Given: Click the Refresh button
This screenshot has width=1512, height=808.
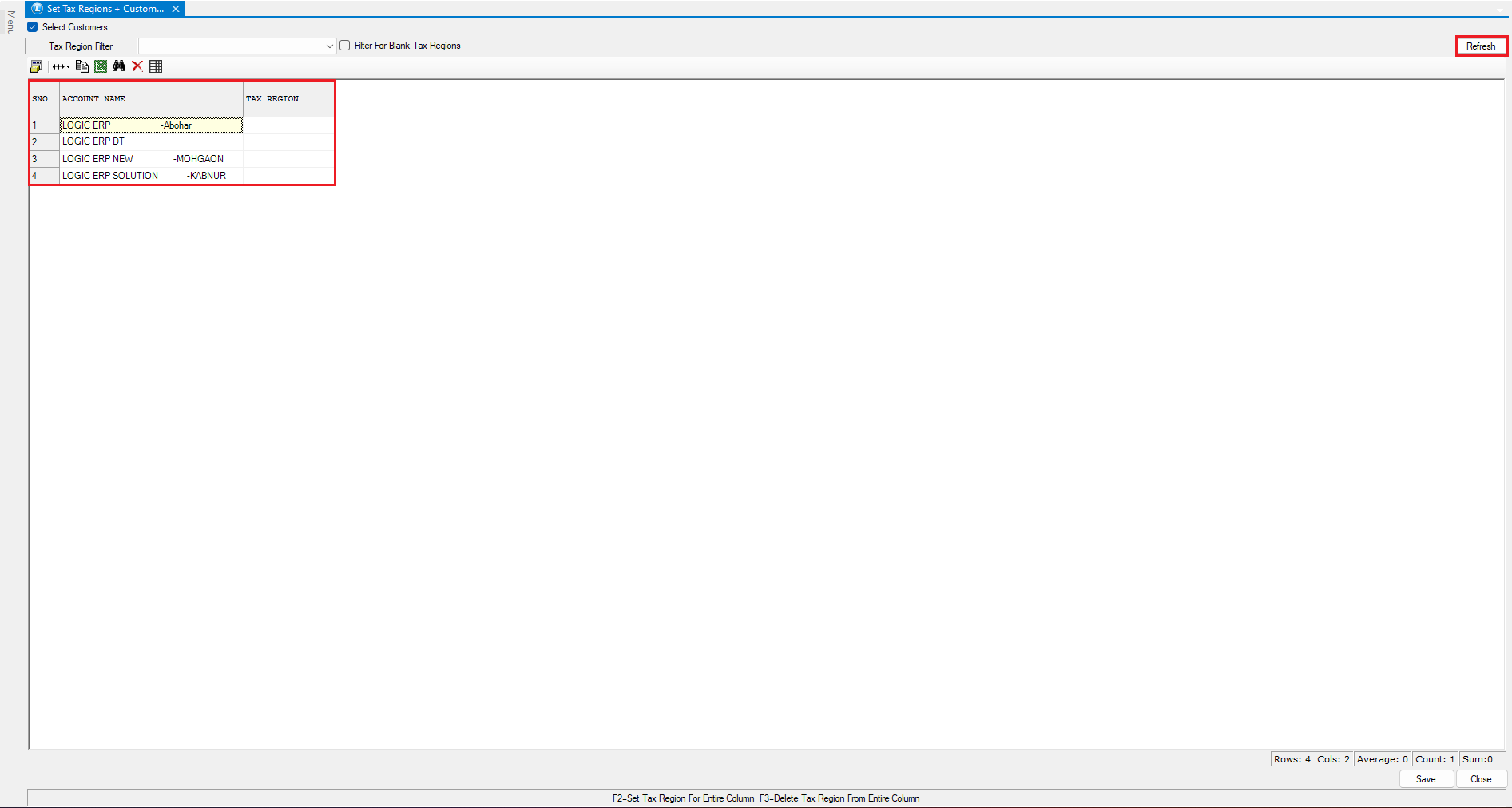Looking at the screenshot, I should [x=1480, y=46].
